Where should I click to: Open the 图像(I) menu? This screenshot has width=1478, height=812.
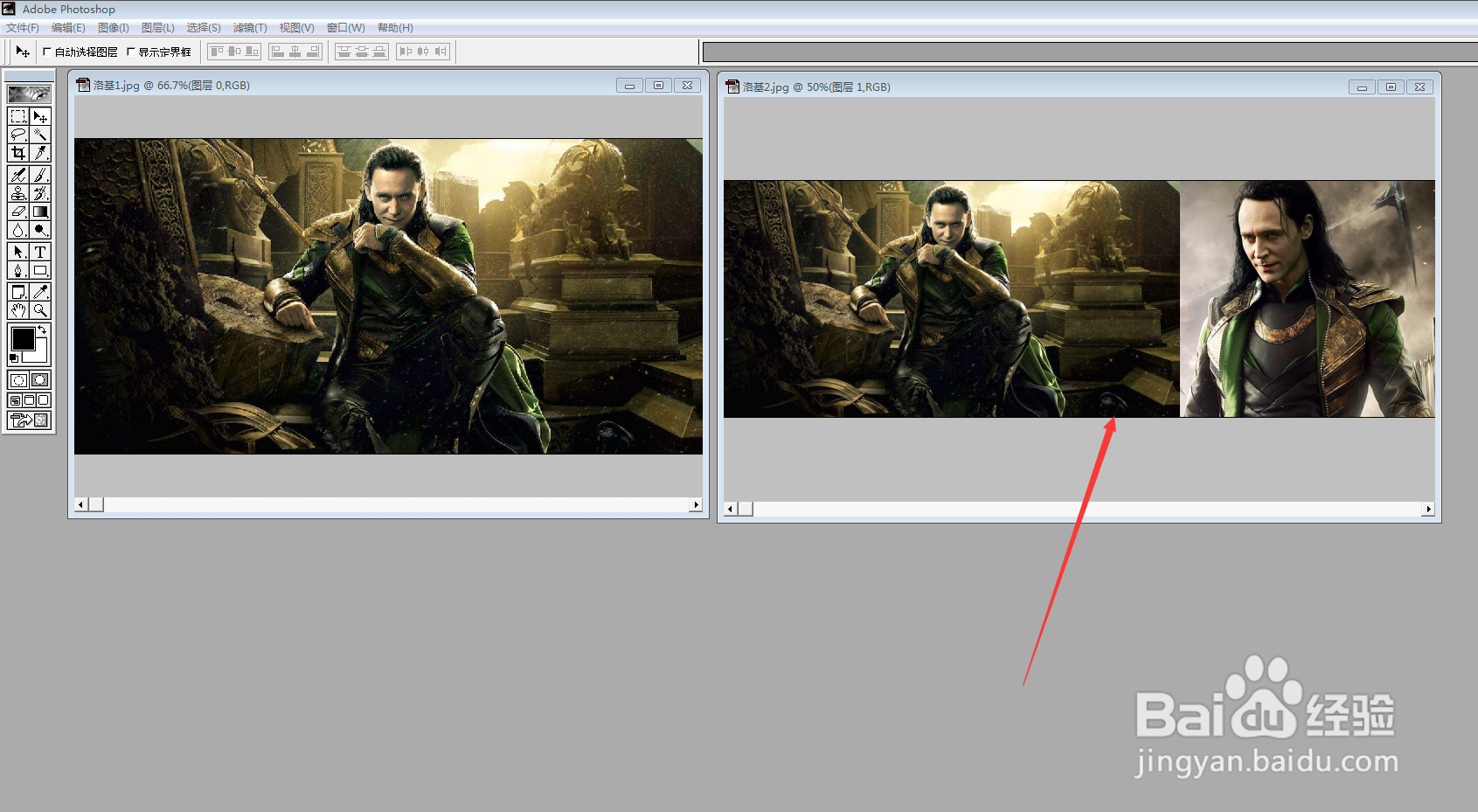pos(113,28)
